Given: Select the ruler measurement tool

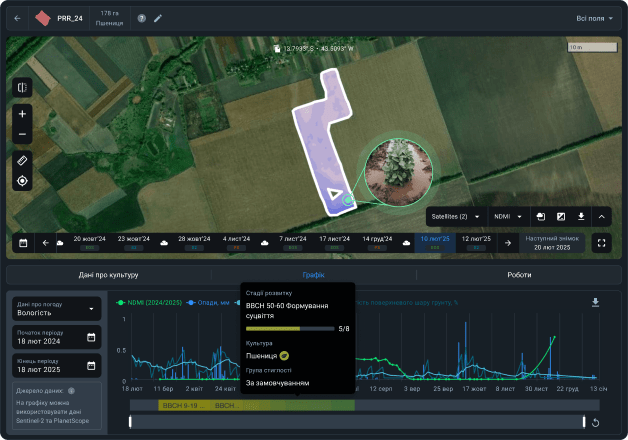Looking at the screenshot, I should click(x=22, y=161).
